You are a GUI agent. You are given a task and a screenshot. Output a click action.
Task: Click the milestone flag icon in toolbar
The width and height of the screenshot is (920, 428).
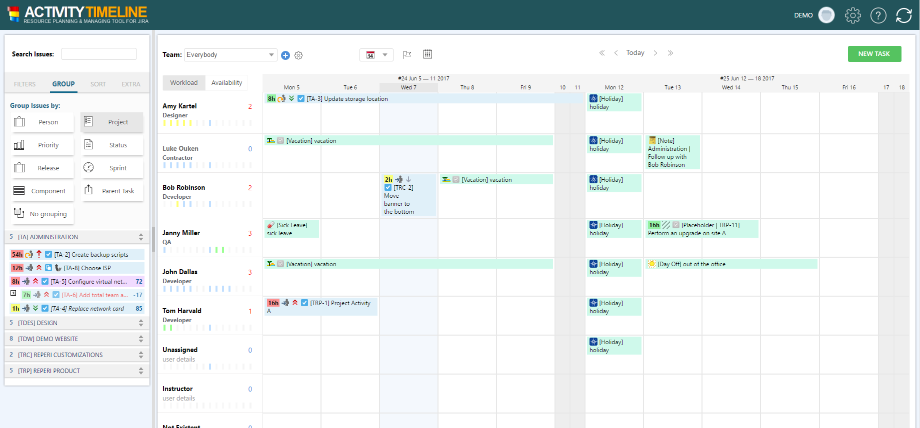pyautogui.click(x=406, y=54)
